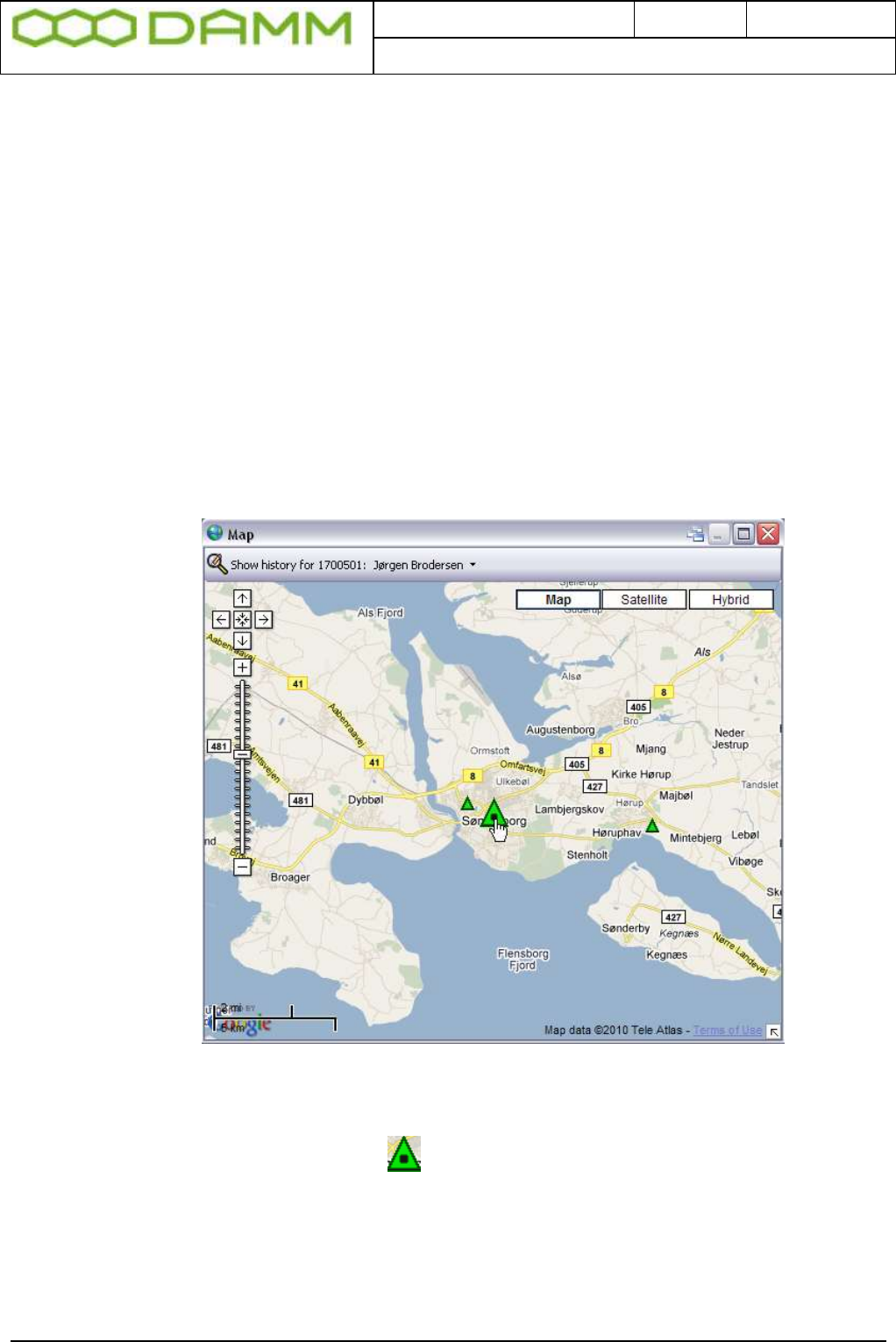Click the Als Fjord label

point(380,613)
